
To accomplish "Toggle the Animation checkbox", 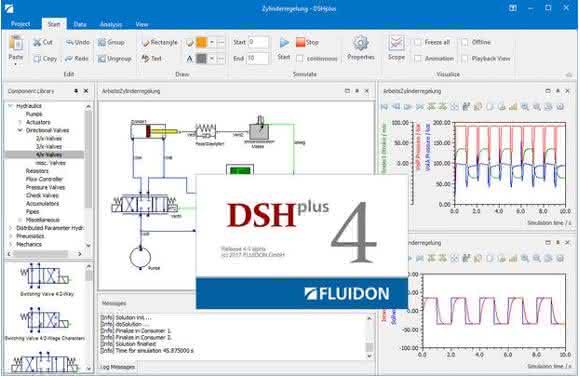I will point(418,58).
